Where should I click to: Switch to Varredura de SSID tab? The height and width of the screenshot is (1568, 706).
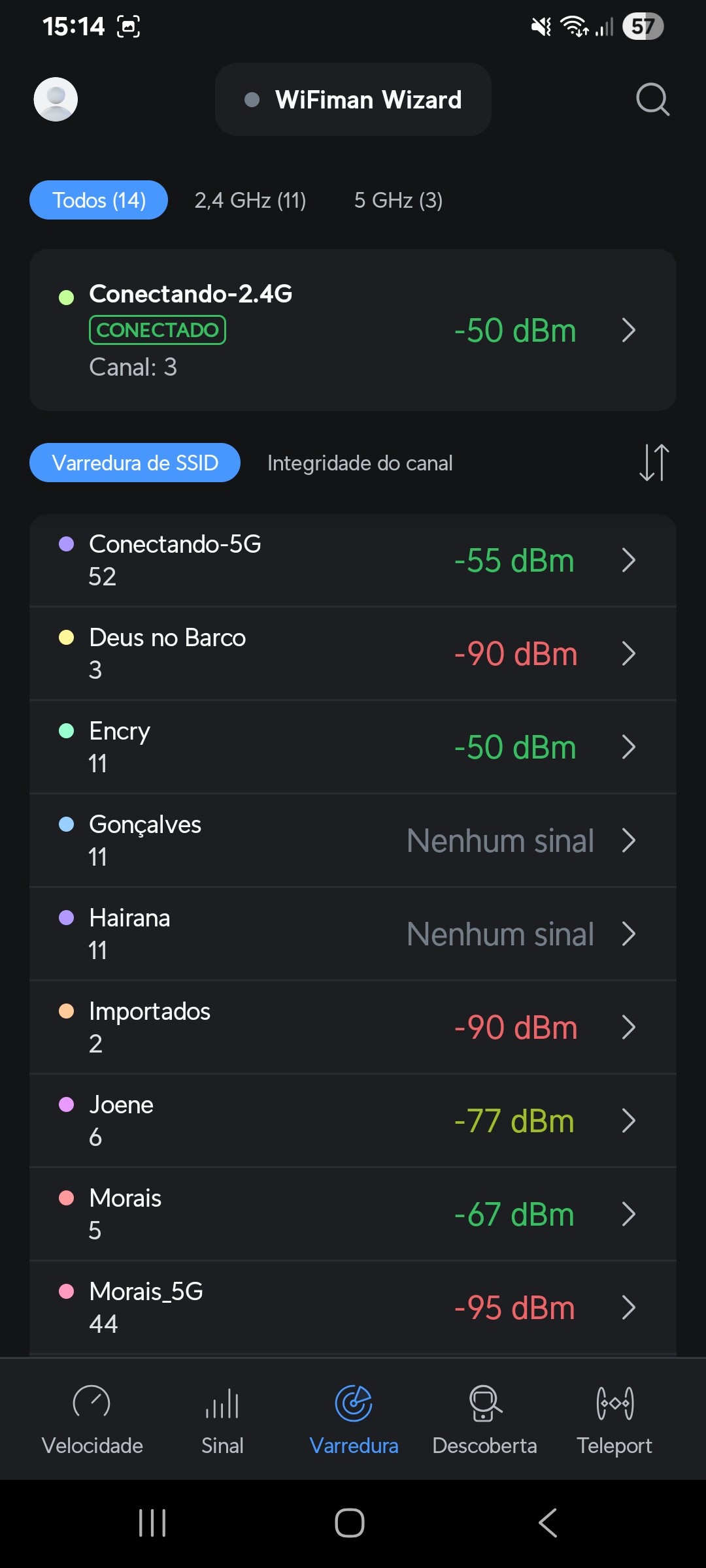click(x=135, y=463)
